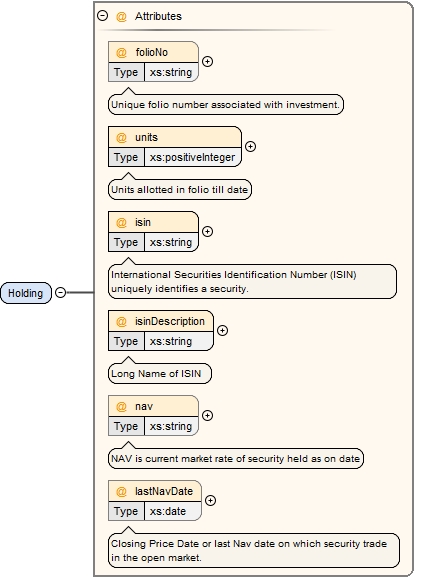Click the @ icon of folioNo
The image size is (431, 578).
121,52
